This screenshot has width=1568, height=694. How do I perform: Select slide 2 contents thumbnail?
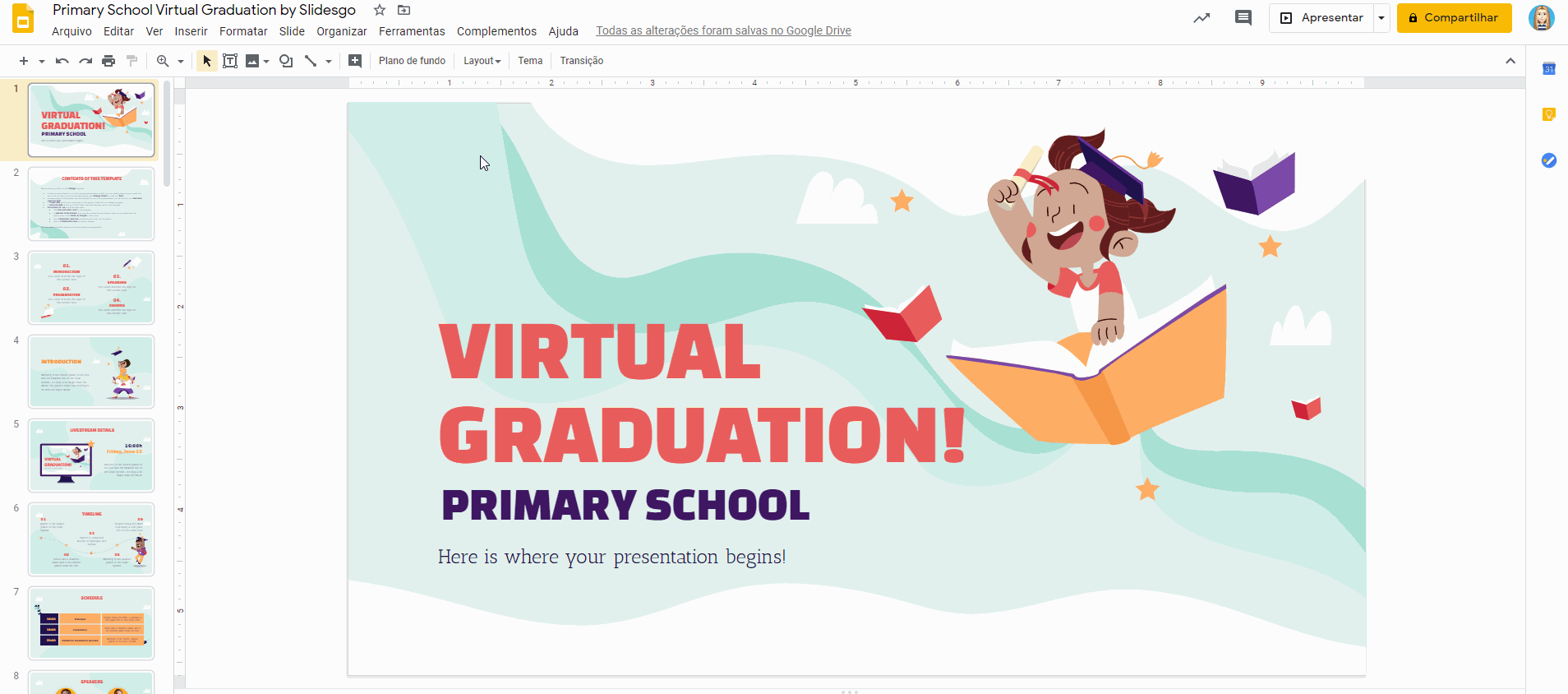point(91,204)
